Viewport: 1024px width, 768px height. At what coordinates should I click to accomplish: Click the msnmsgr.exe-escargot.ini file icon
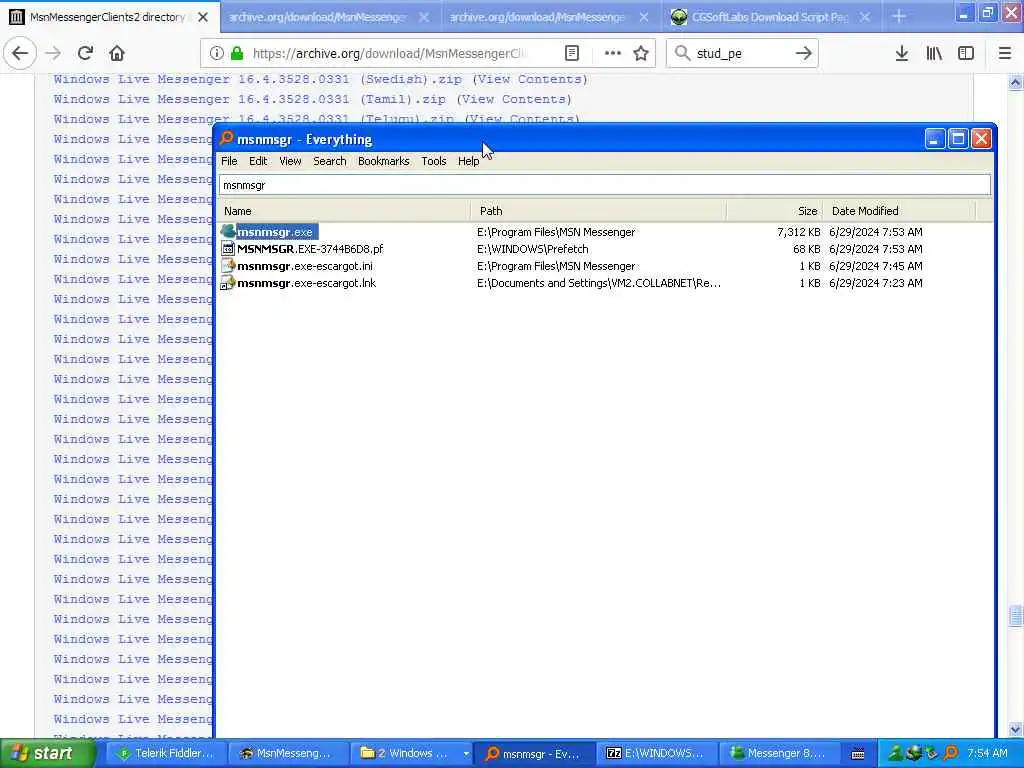click(228, 265)
